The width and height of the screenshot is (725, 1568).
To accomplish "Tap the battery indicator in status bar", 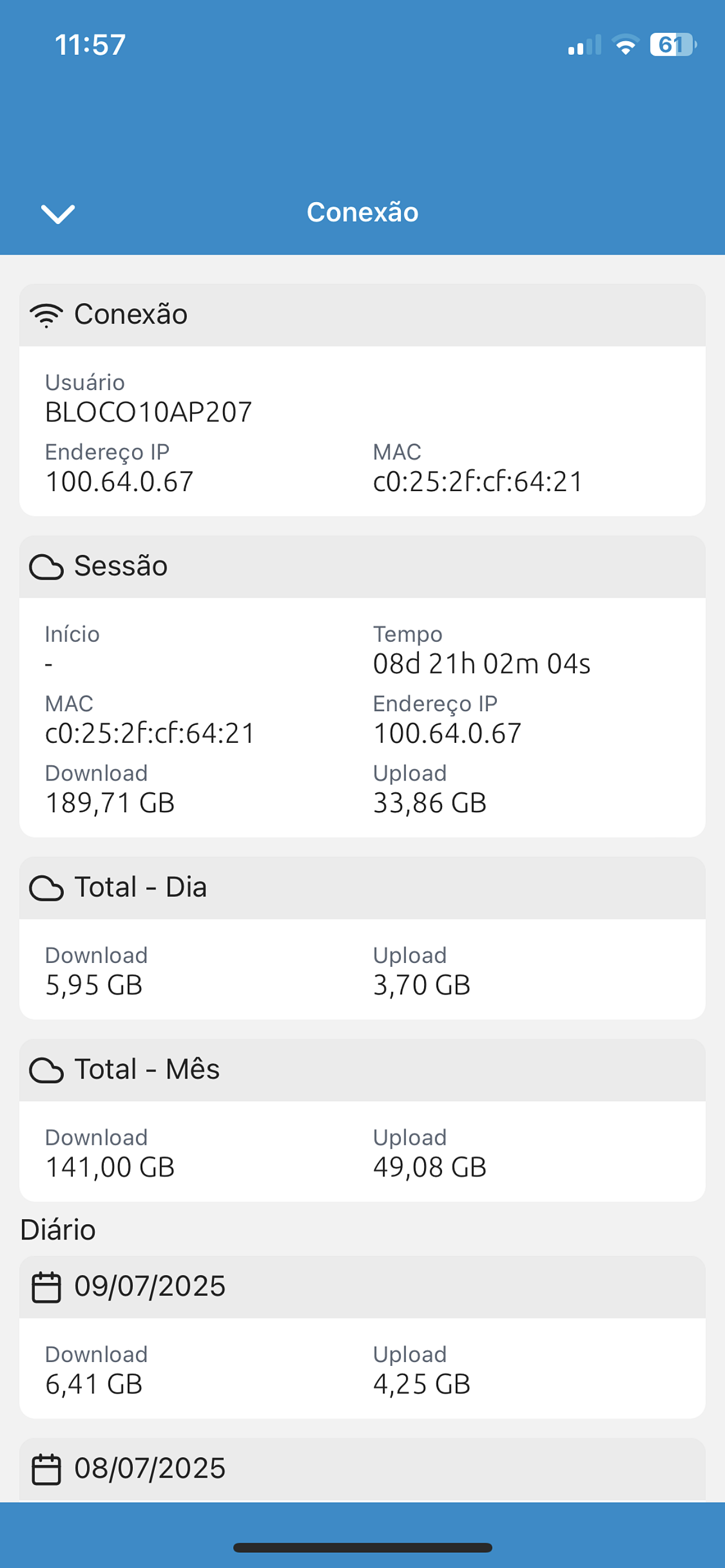I will coord(673,45).
